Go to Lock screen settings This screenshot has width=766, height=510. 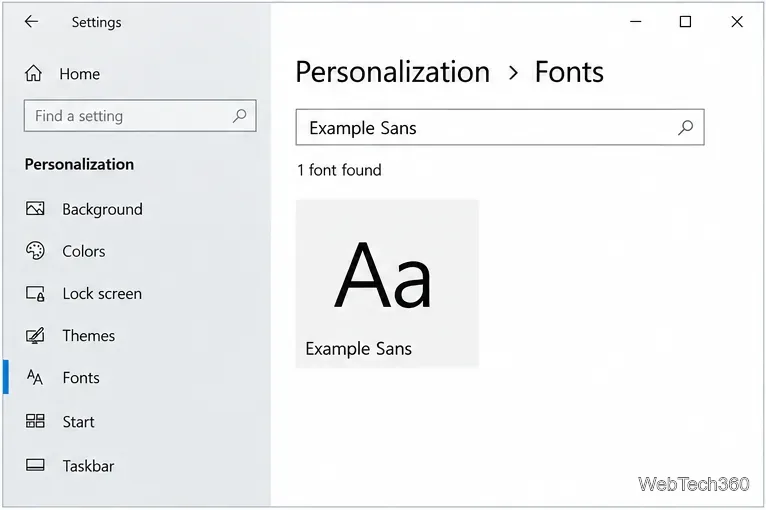point(102,294)
